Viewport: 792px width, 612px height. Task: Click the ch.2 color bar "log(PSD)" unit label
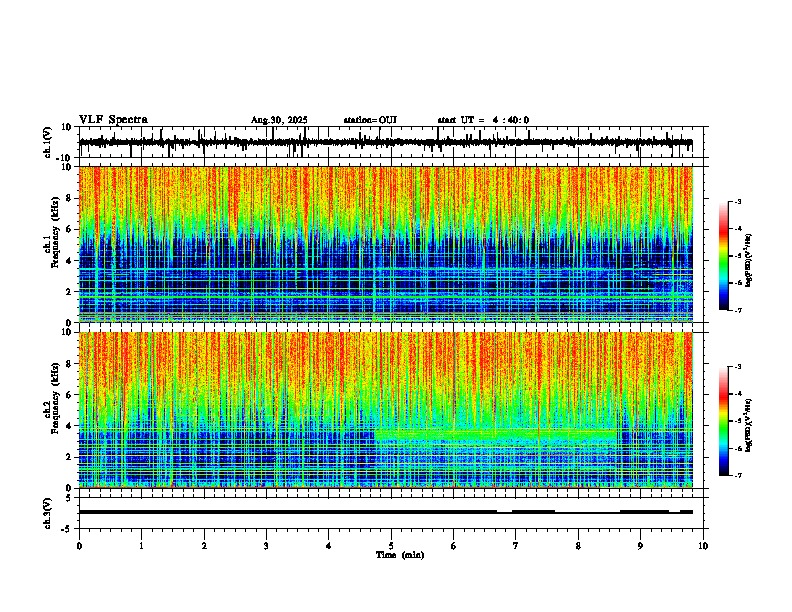pyautogui.click(x=749, y=425)
